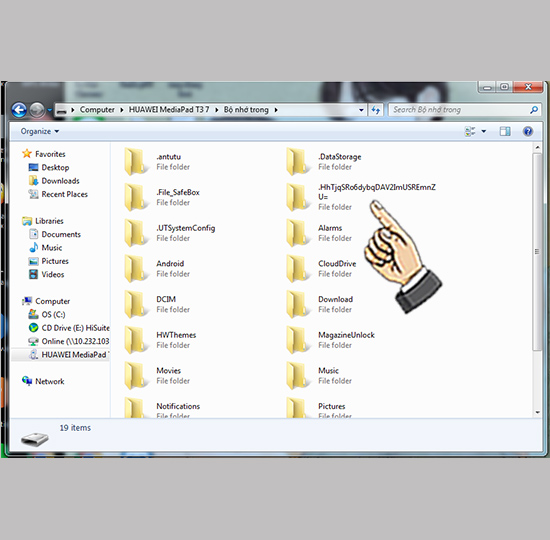Toggle the preview pane button
This screenshot has height=540, width=550.
click(505, 132)
